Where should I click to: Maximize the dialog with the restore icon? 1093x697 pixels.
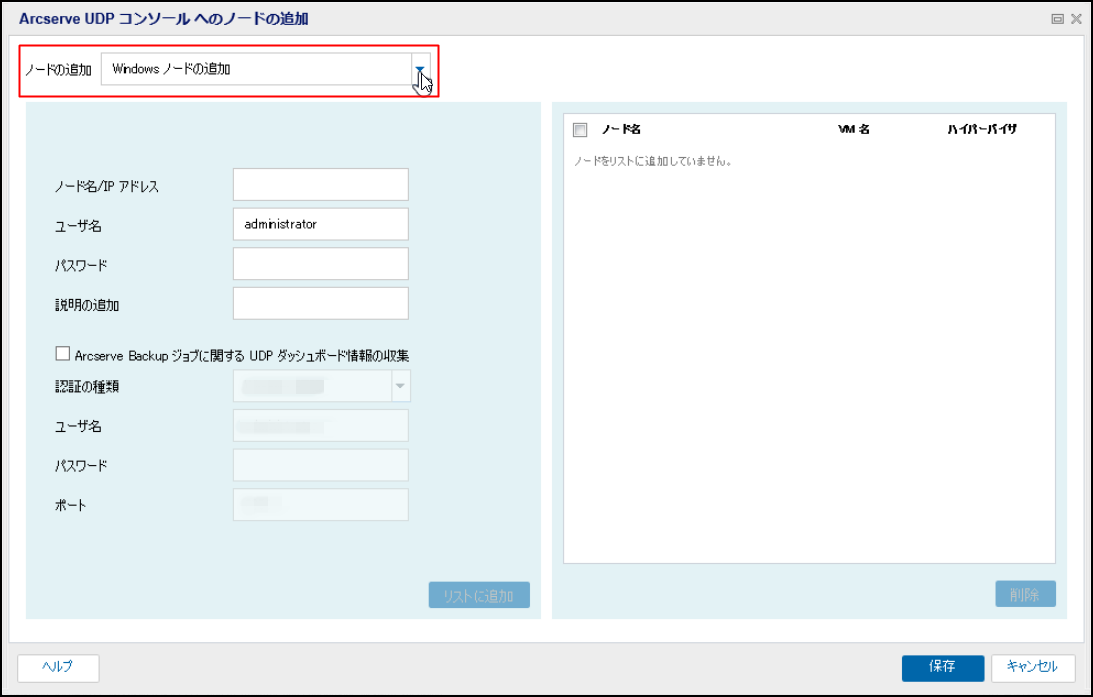point(1057,19)
